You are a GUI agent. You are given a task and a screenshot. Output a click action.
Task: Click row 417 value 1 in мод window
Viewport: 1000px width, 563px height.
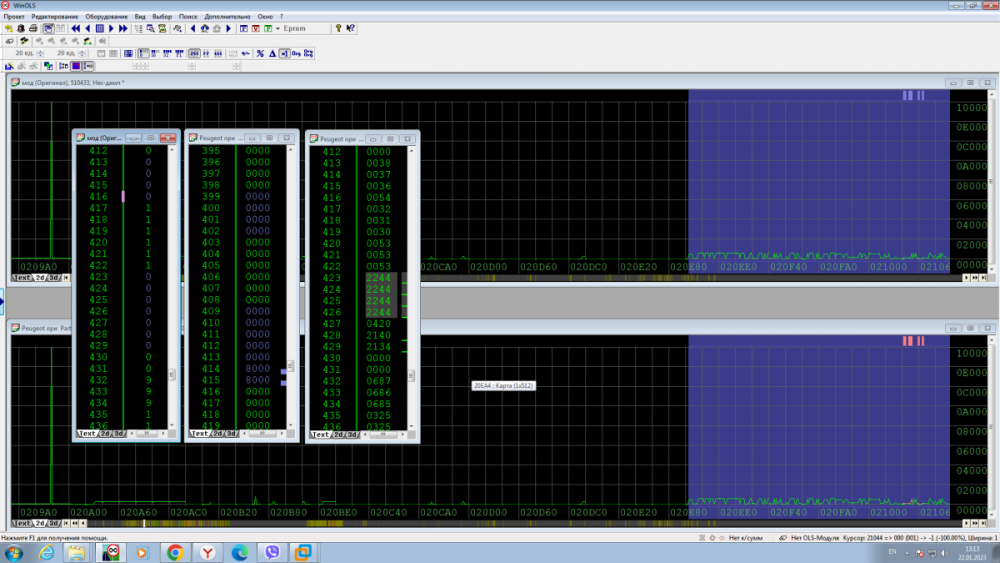coord(148,208)
